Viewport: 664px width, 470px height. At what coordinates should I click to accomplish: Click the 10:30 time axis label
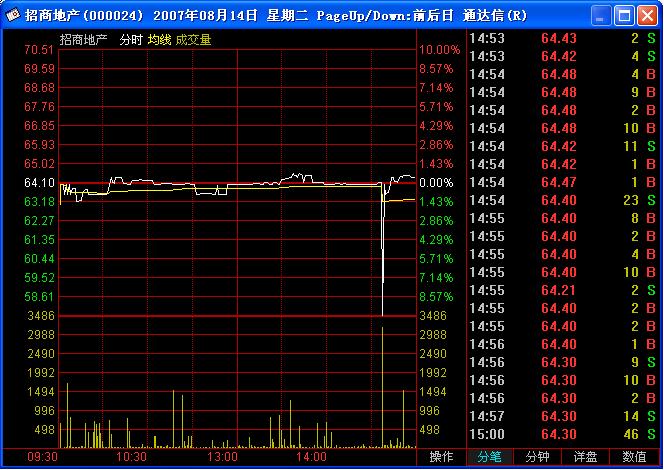pyautogui.click(x=131, y=457)
